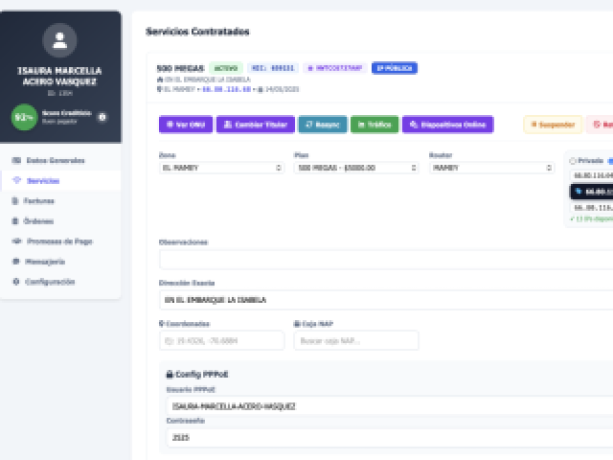This screenshot has height=460, width=613.
Task: Open the Plan dropdown showing 500 MEGAS
Action: point(356,168)
